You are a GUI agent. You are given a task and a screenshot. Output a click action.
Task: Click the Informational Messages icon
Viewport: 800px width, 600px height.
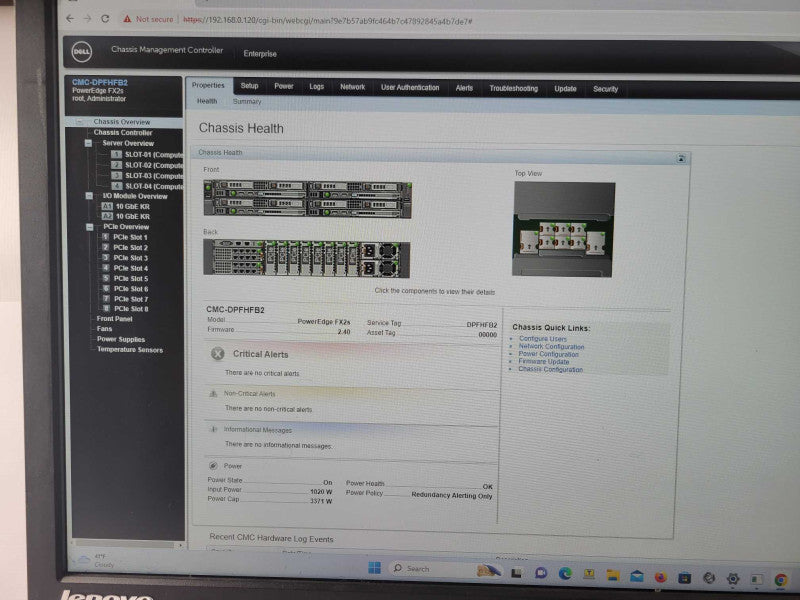point(214,429)
